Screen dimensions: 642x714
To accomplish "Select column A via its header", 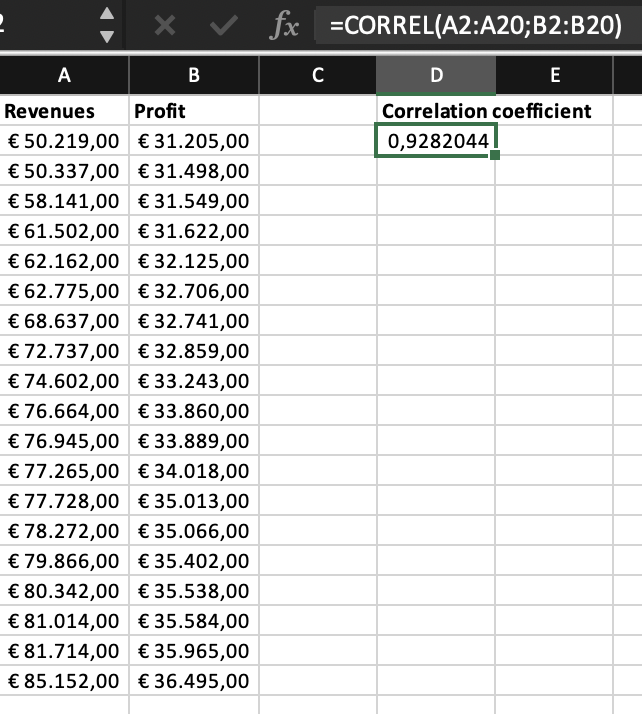I will [x=64, y=75].
